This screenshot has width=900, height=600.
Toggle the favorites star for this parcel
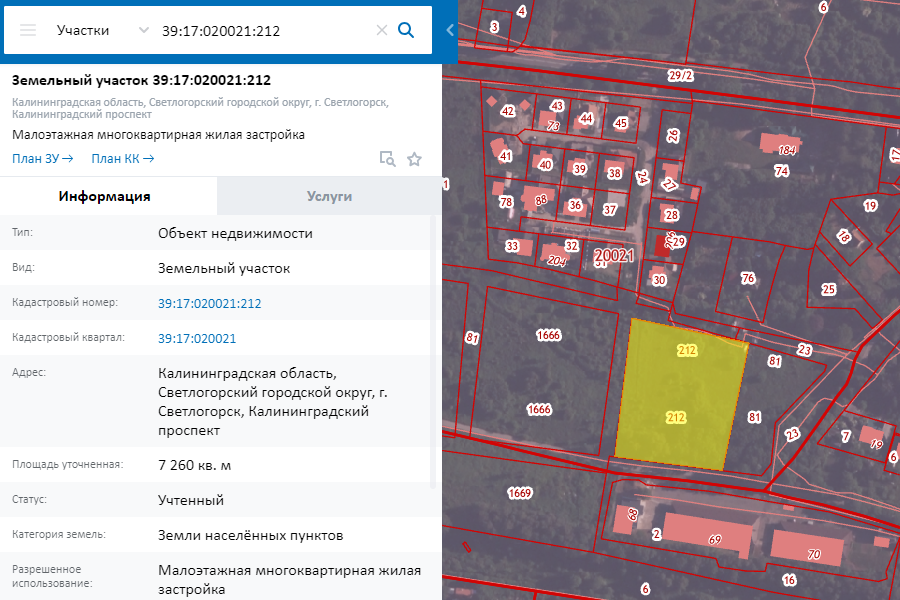coord(414,159)
